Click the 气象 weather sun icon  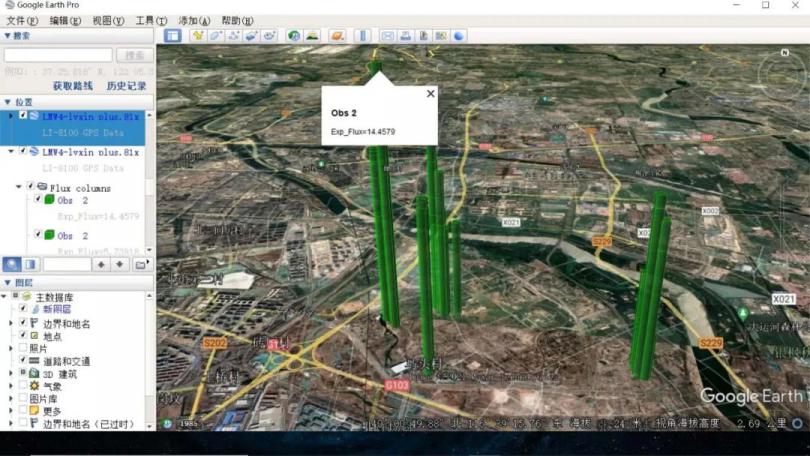[x=34, y=386]
